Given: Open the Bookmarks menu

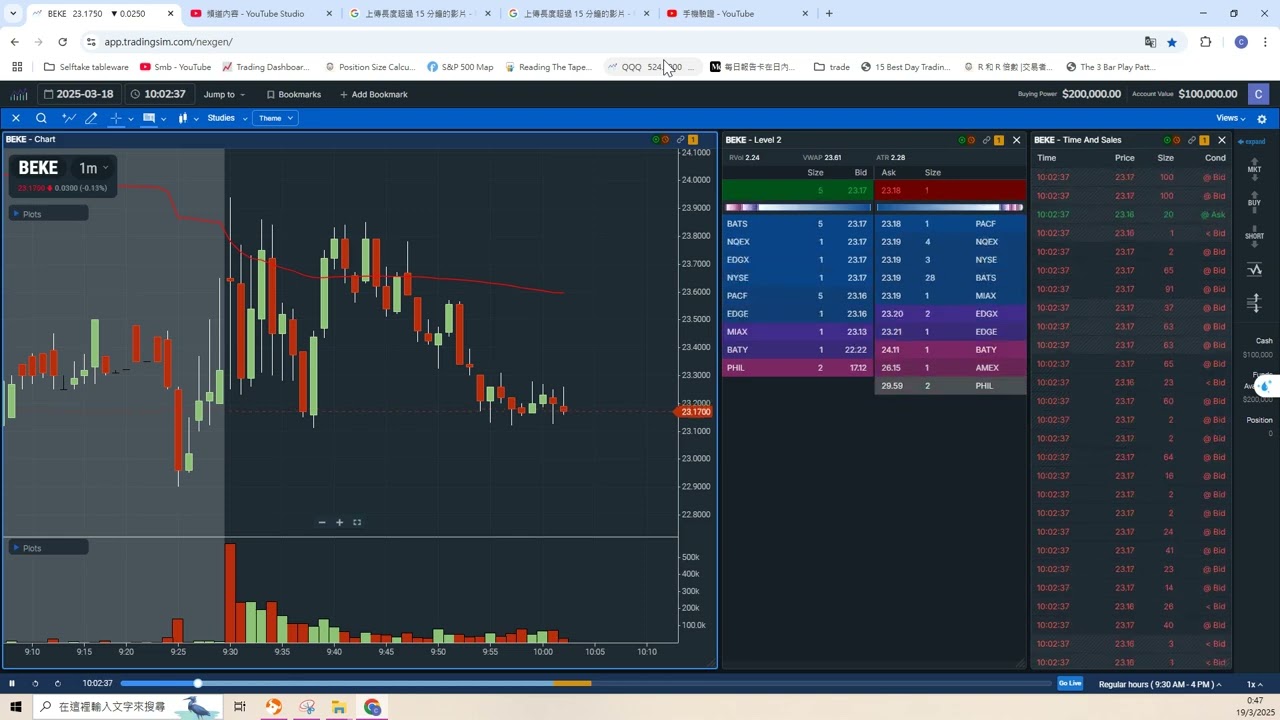Looking at the screenshot, I should pos(294,94).
